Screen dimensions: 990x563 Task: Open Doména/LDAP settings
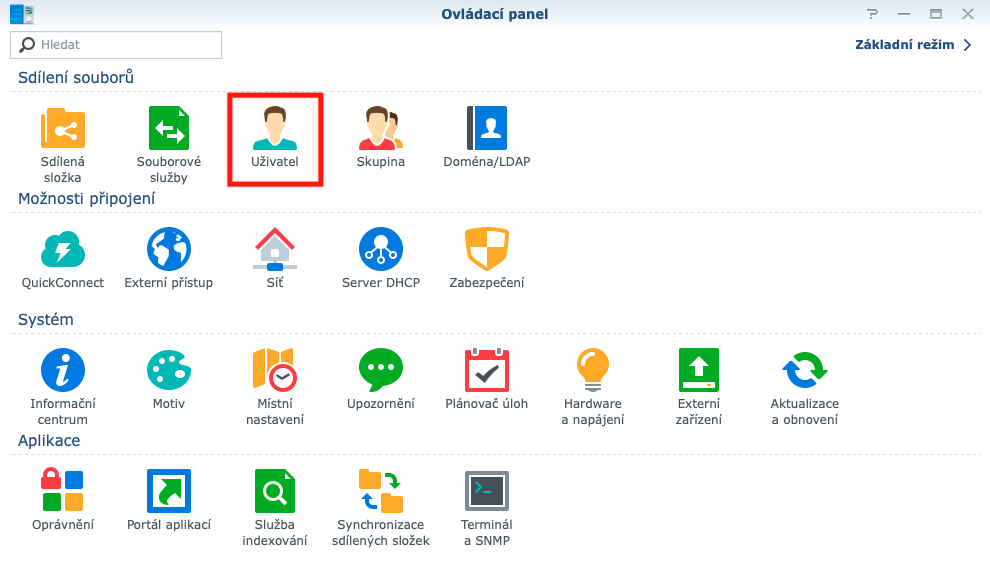487,129
